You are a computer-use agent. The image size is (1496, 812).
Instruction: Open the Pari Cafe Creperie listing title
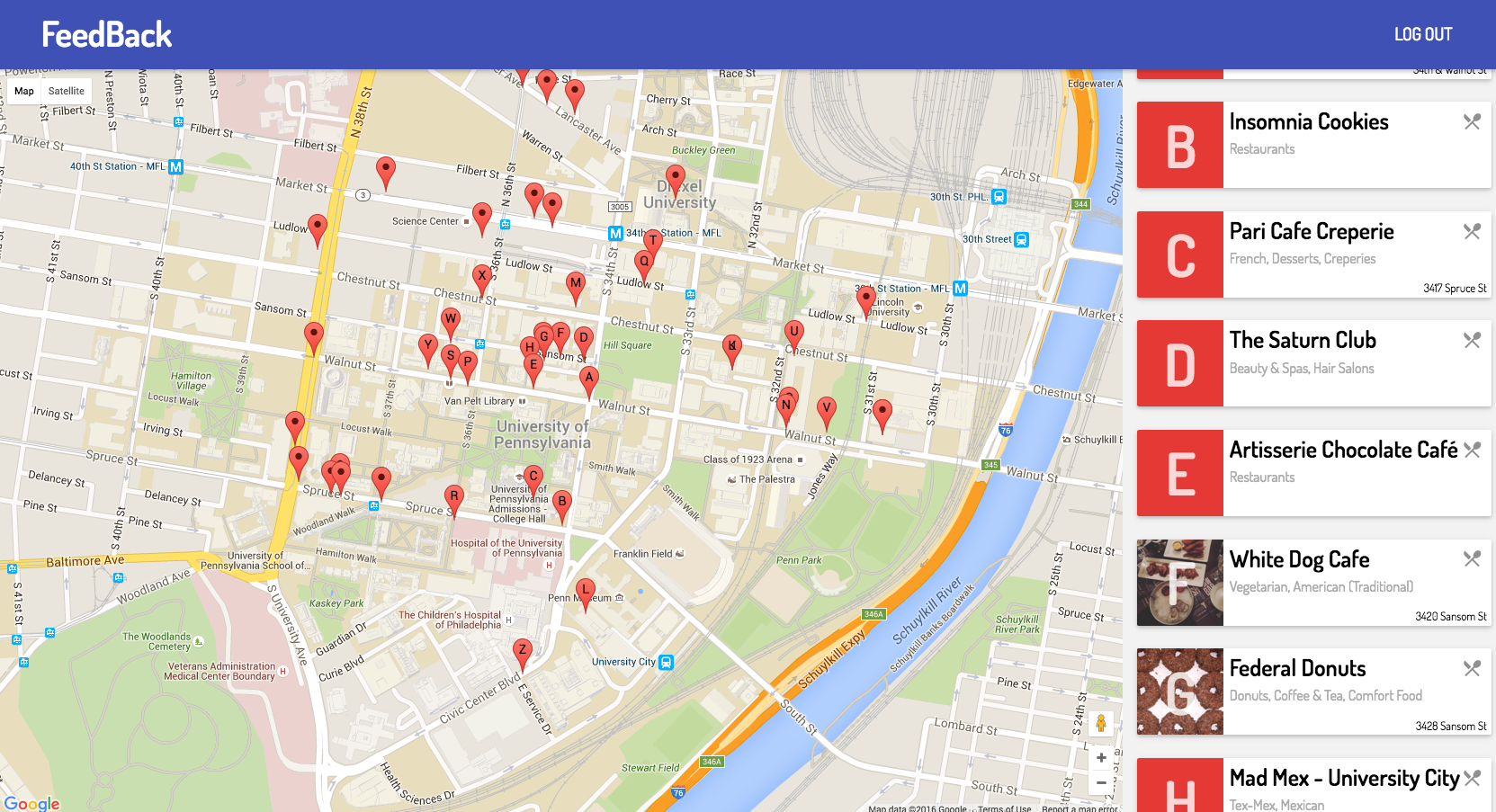coord(1312,231)
